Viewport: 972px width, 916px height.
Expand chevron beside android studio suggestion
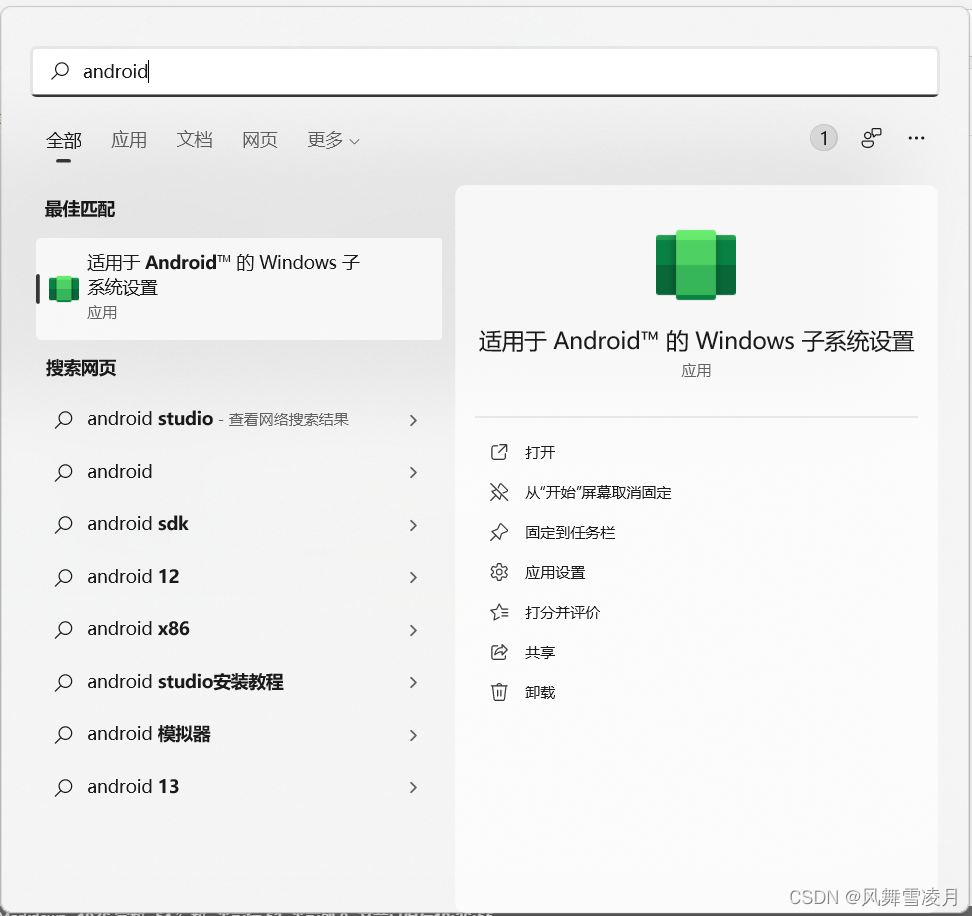(x=413, y=420)
